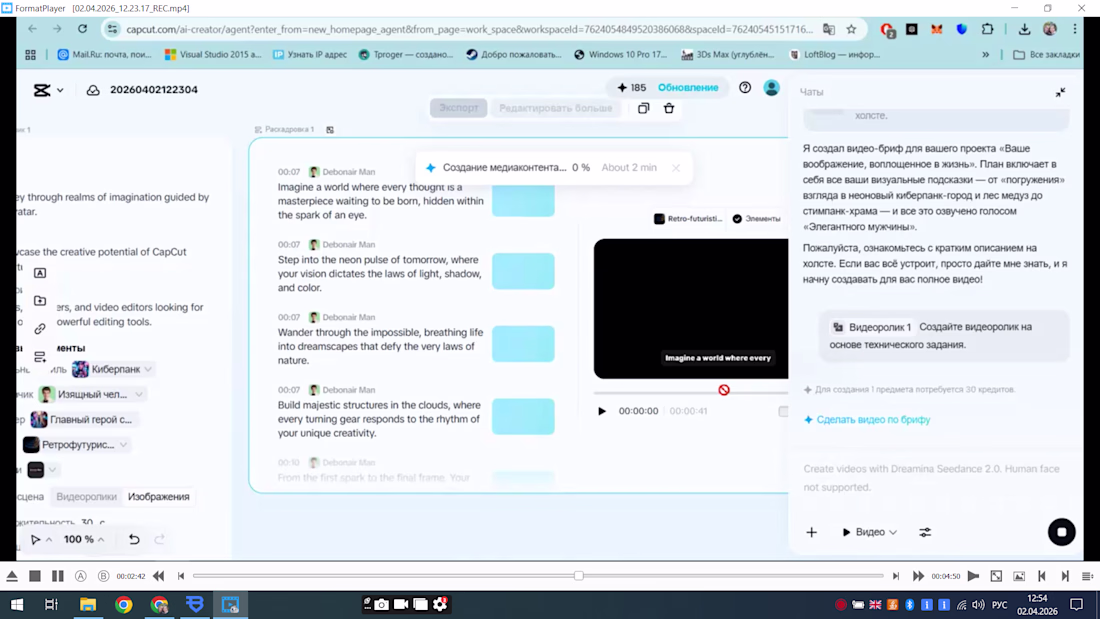Viewport: 1100px width, 619px height.
Task: Click the redo arrow
Action: 159,539
